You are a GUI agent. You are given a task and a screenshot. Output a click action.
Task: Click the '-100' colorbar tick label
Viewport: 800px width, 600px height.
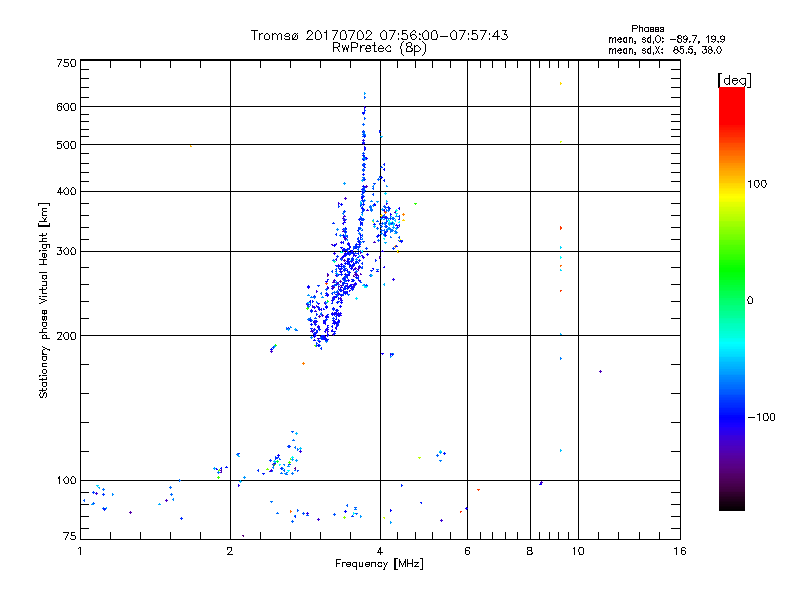click(761, 417)
